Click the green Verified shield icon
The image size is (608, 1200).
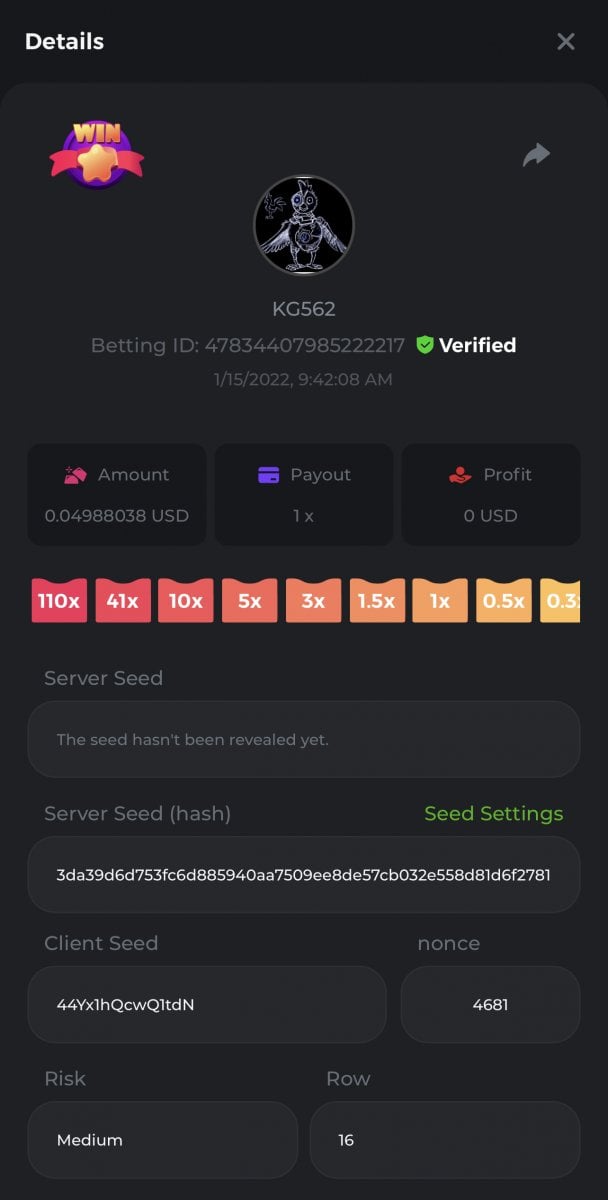coord(425,345)
